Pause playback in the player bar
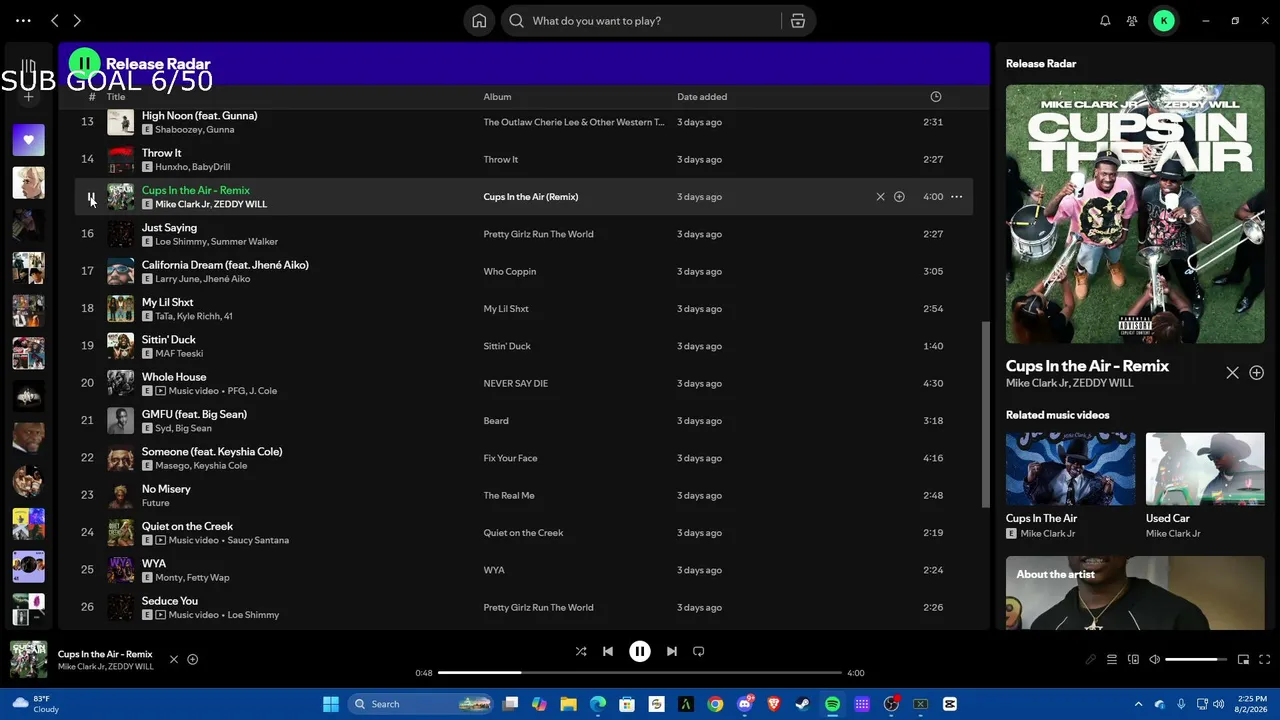 tap(640, 651)
